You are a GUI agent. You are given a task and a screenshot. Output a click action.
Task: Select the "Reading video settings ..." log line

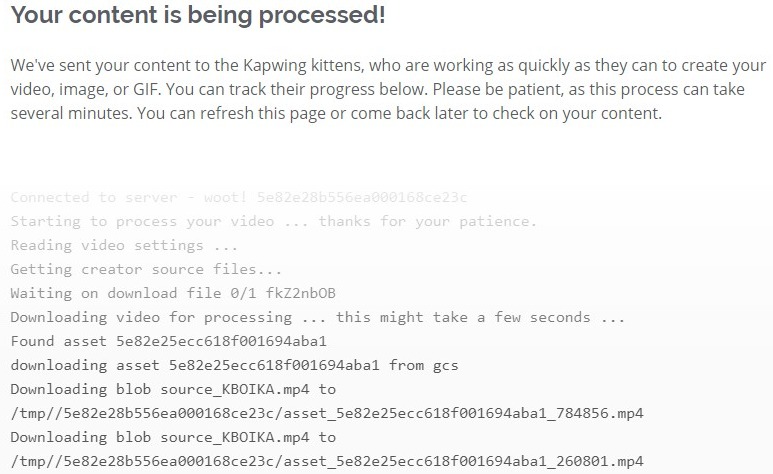[125, 245]
